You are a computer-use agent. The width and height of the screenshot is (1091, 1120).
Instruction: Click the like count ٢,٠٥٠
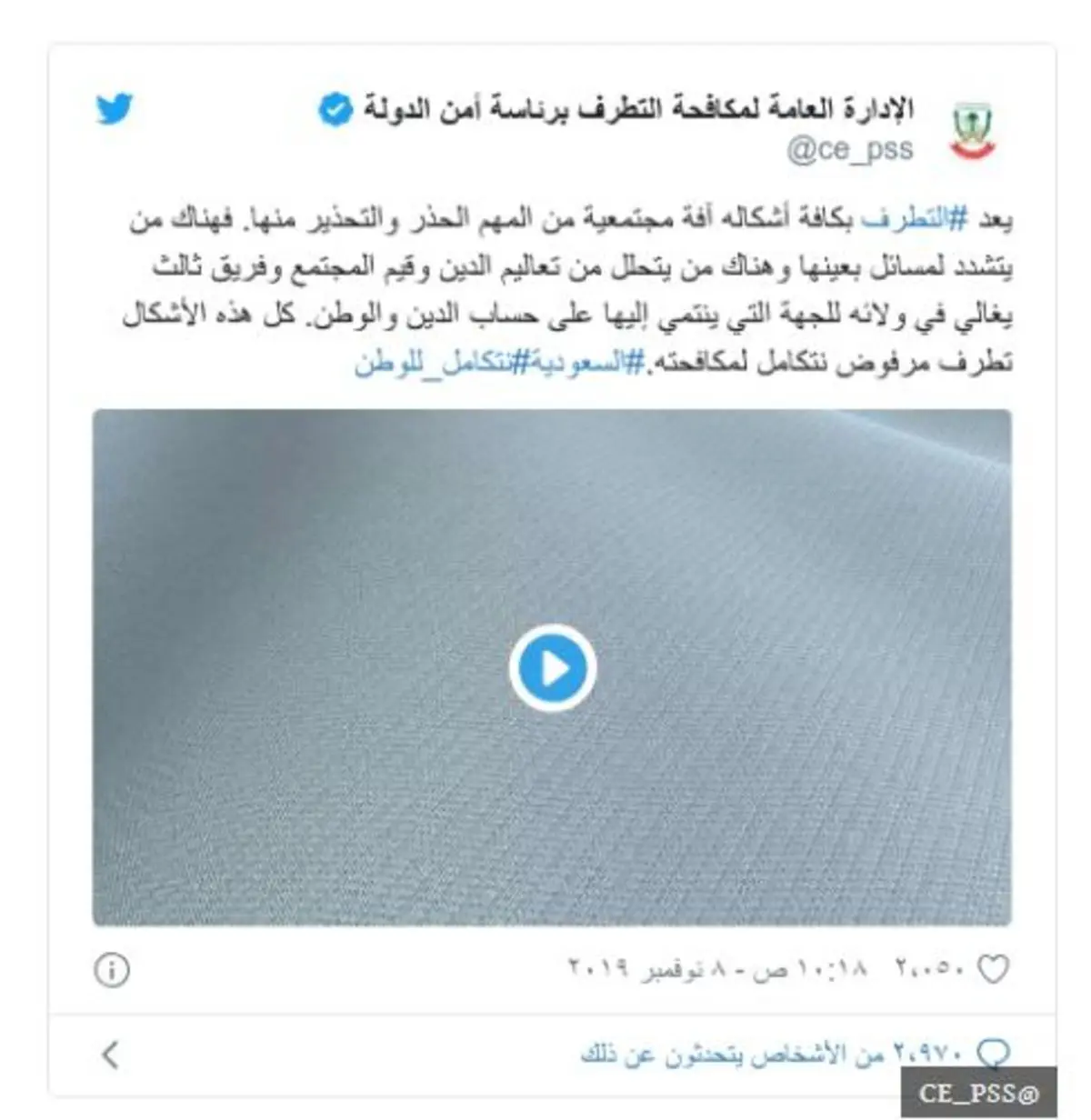coord(930,969)
